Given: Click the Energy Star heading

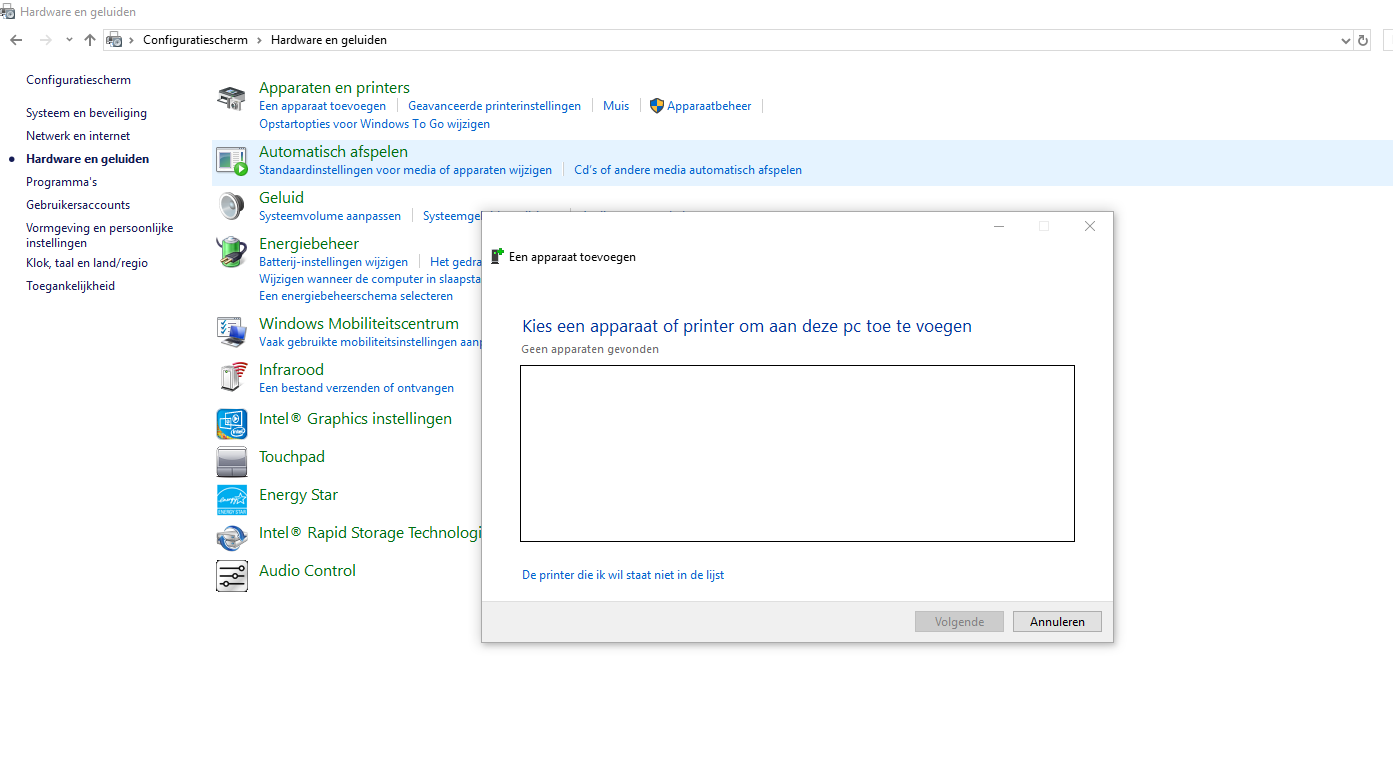Looking at the screenshot, I should 298,495.
